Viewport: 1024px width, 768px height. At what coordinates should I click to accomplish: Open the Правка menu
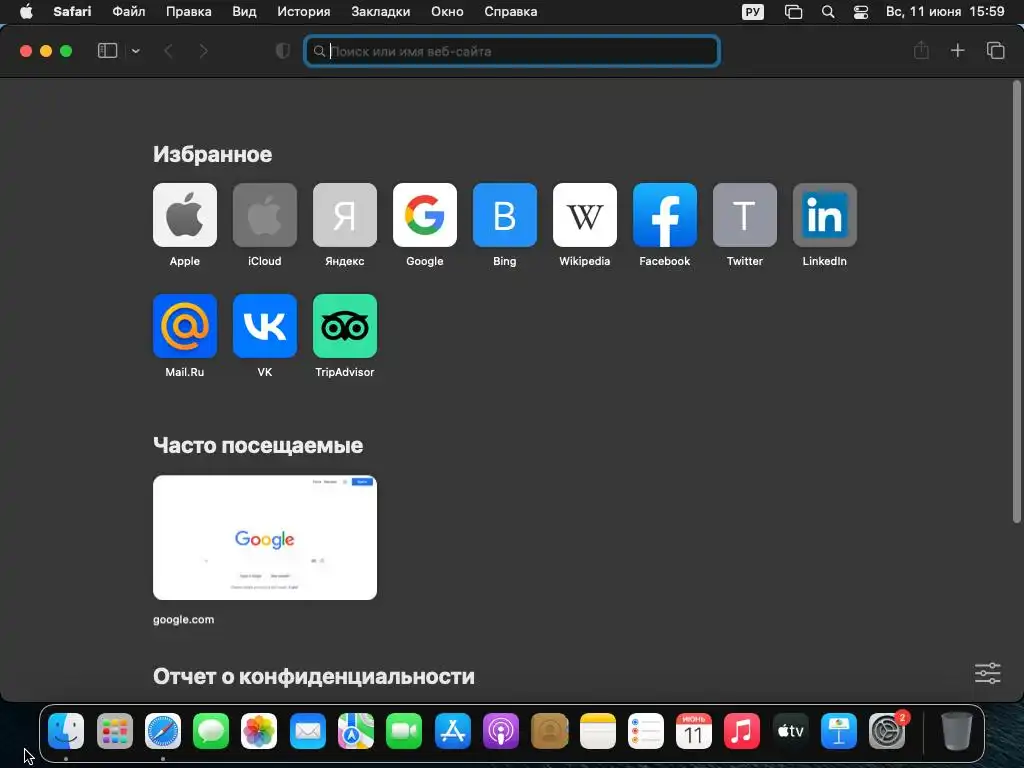189,12
